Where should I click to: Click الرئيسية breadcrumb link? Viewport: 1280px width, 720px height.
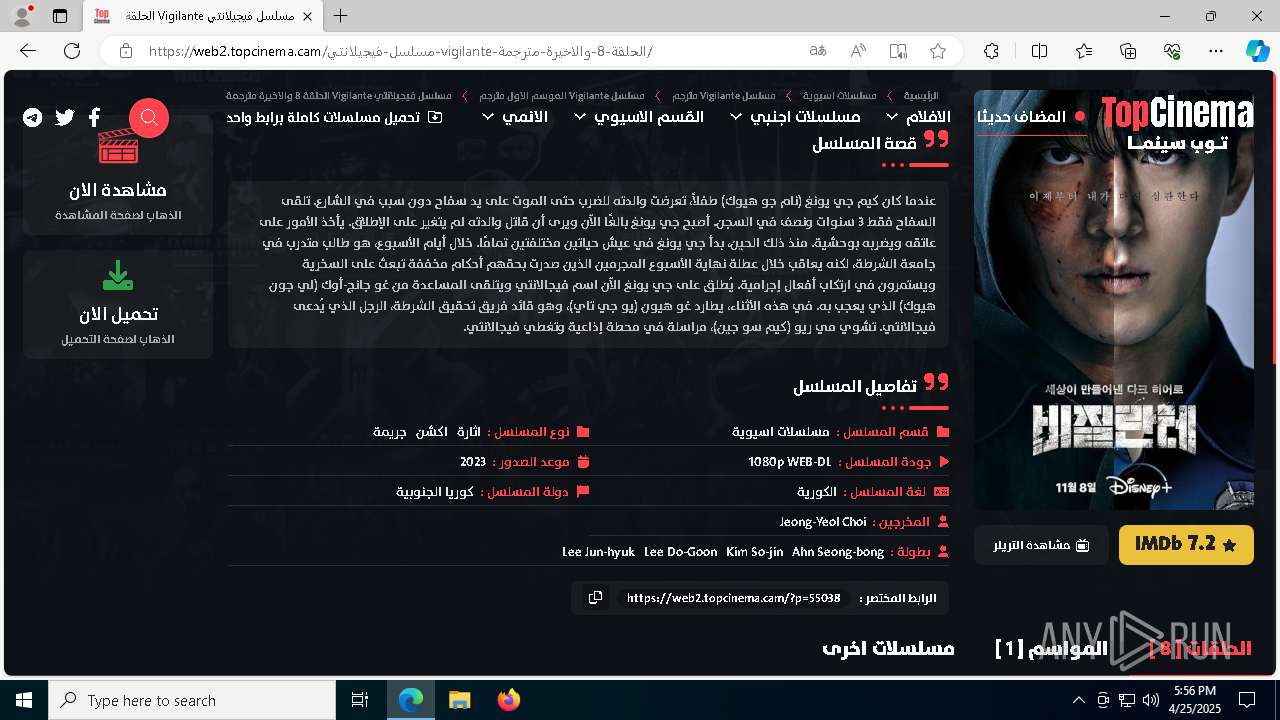(921, 95)
